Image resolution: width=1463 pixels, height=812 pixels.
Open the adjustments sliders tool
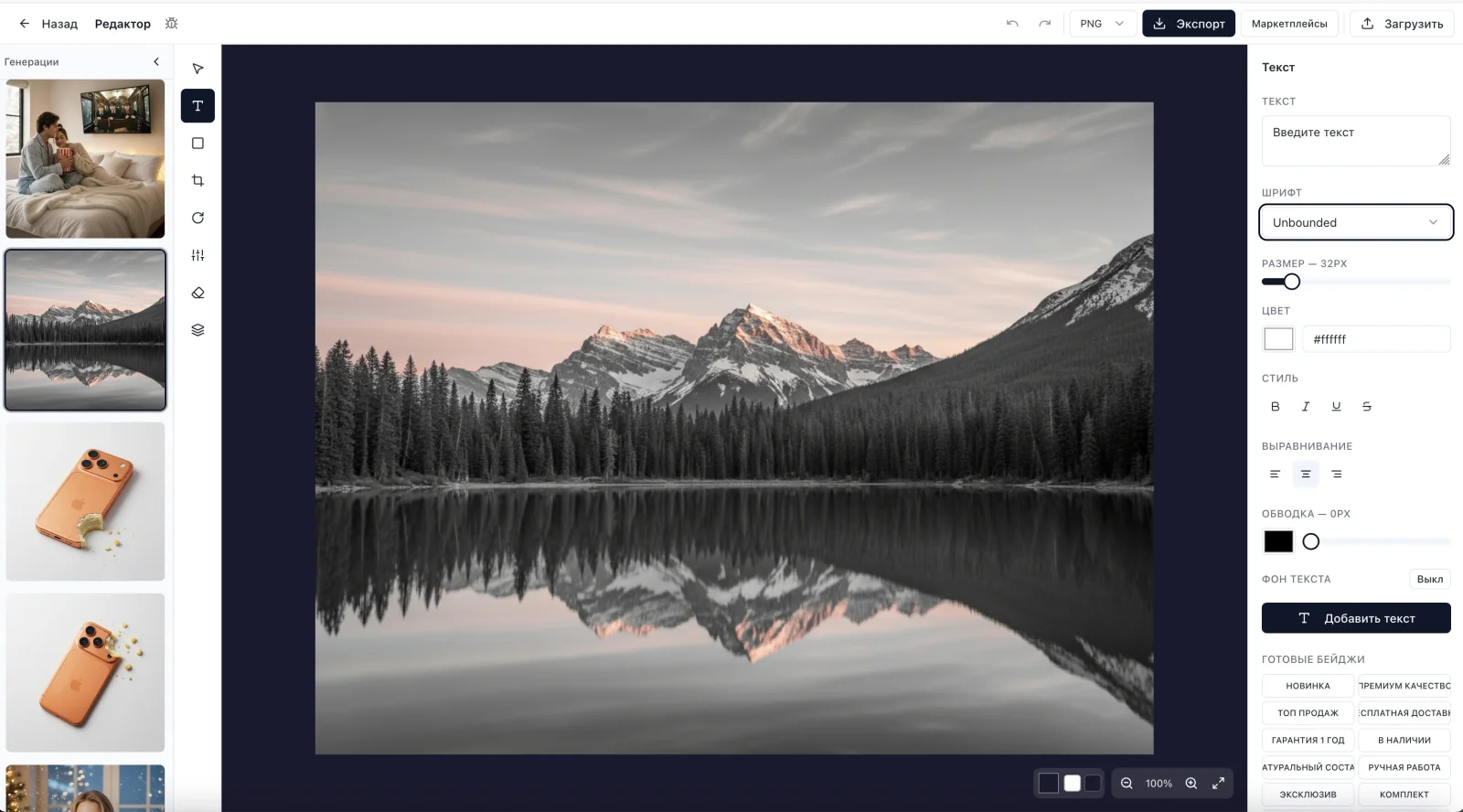click(198, 256)
